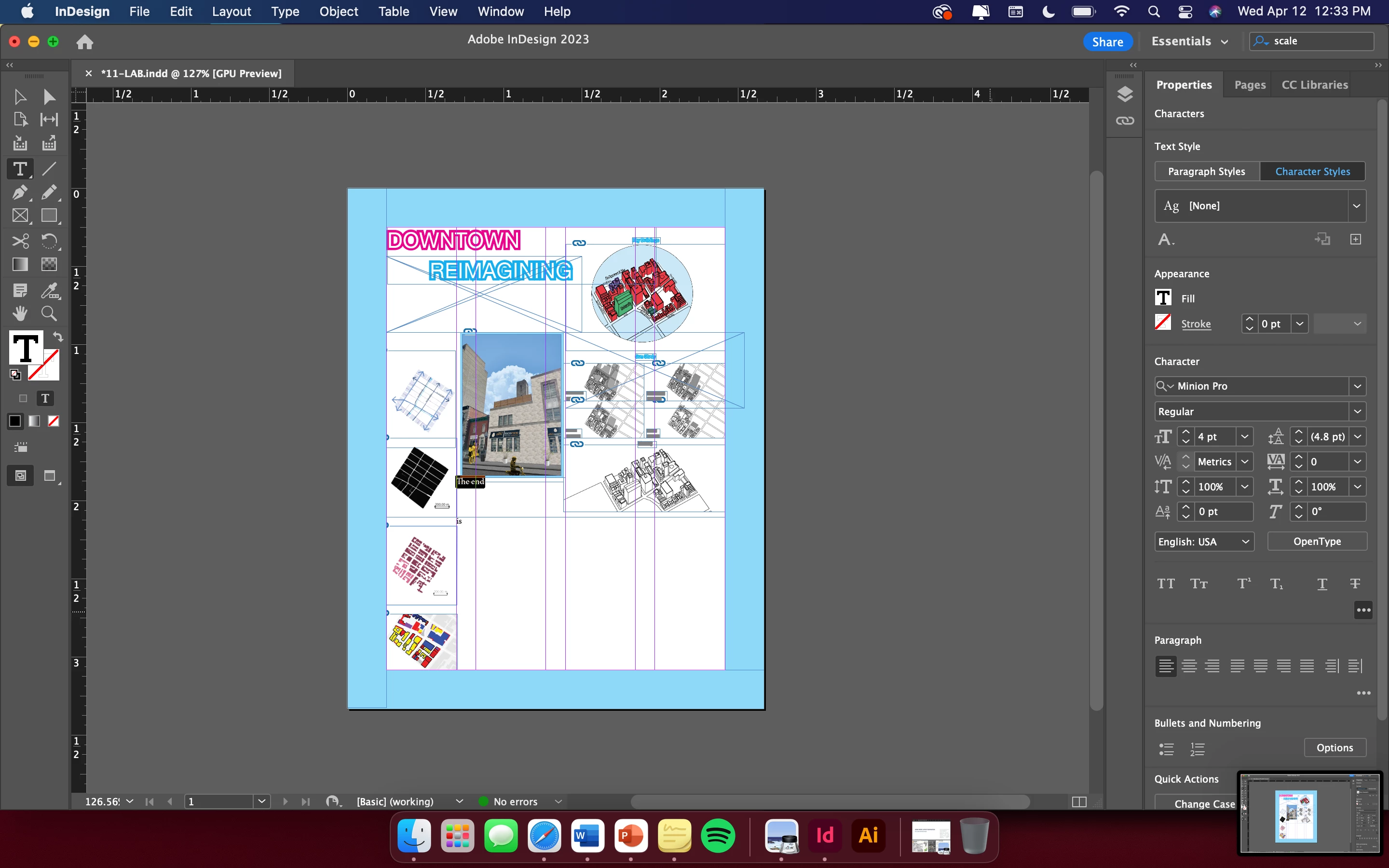Screen dimensions: 1389x868
Task: Expand the Essentials workspace switcher
Action: 1189,41
